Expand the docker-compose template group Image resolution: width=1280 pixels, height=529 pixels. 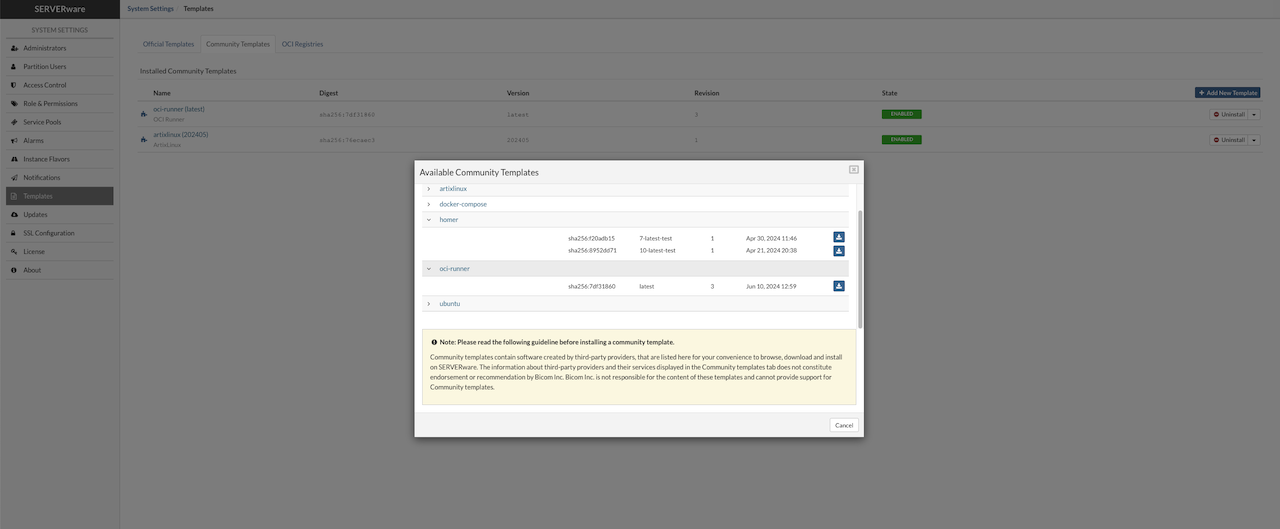[x=429, y=204]
